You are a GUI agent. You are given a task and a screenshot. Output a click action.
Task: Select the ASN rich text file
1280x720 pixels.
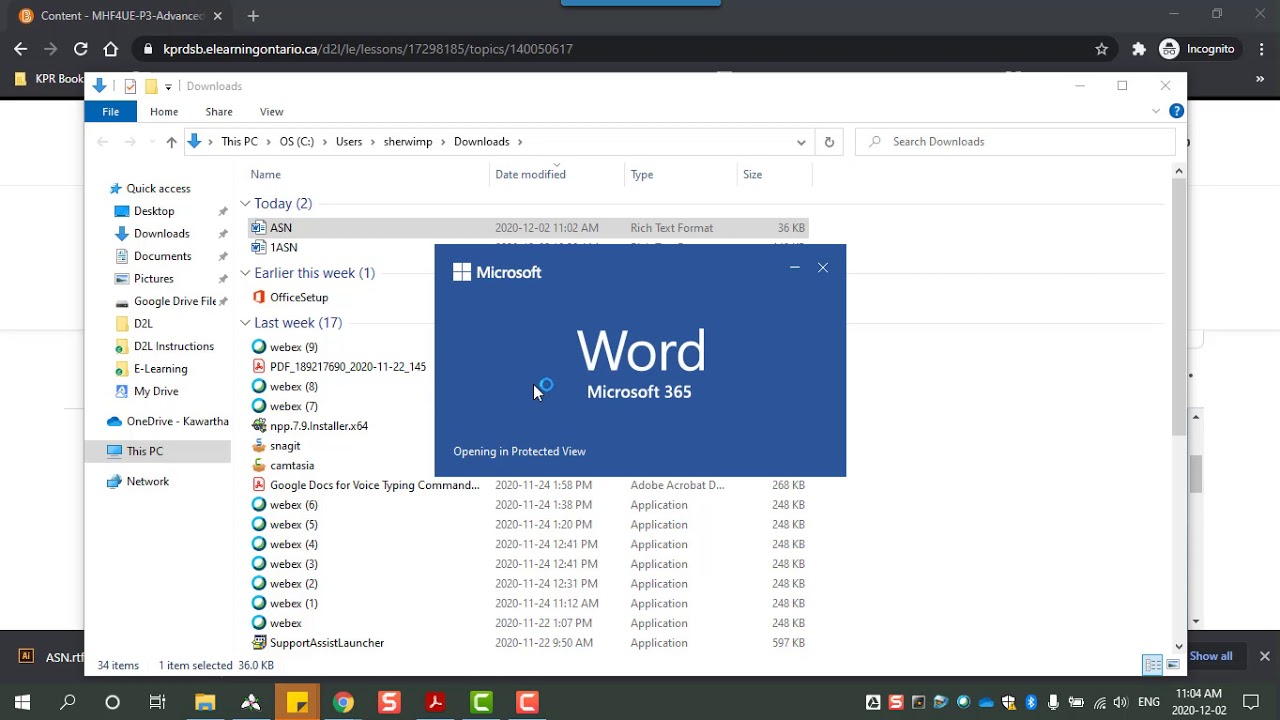(x=527, y=228)
